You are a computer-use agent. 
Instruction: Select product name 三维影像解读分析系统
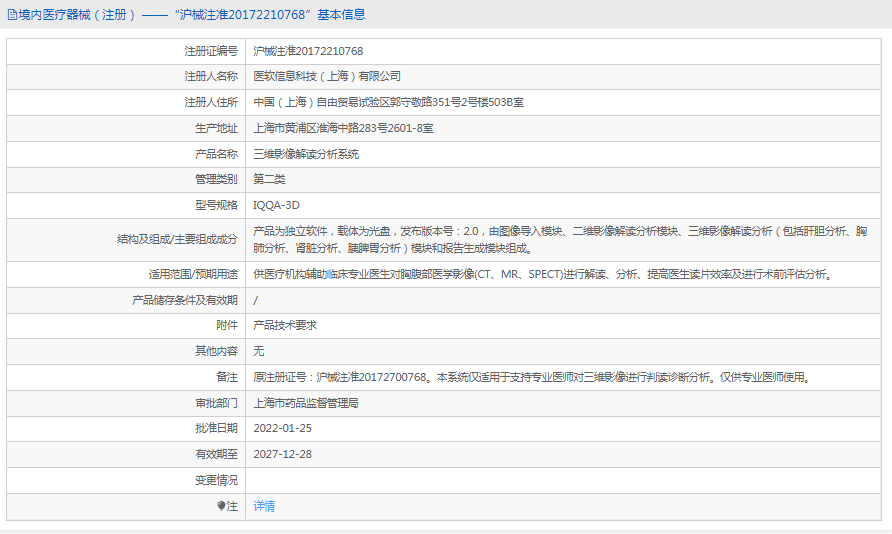[306, 154]
